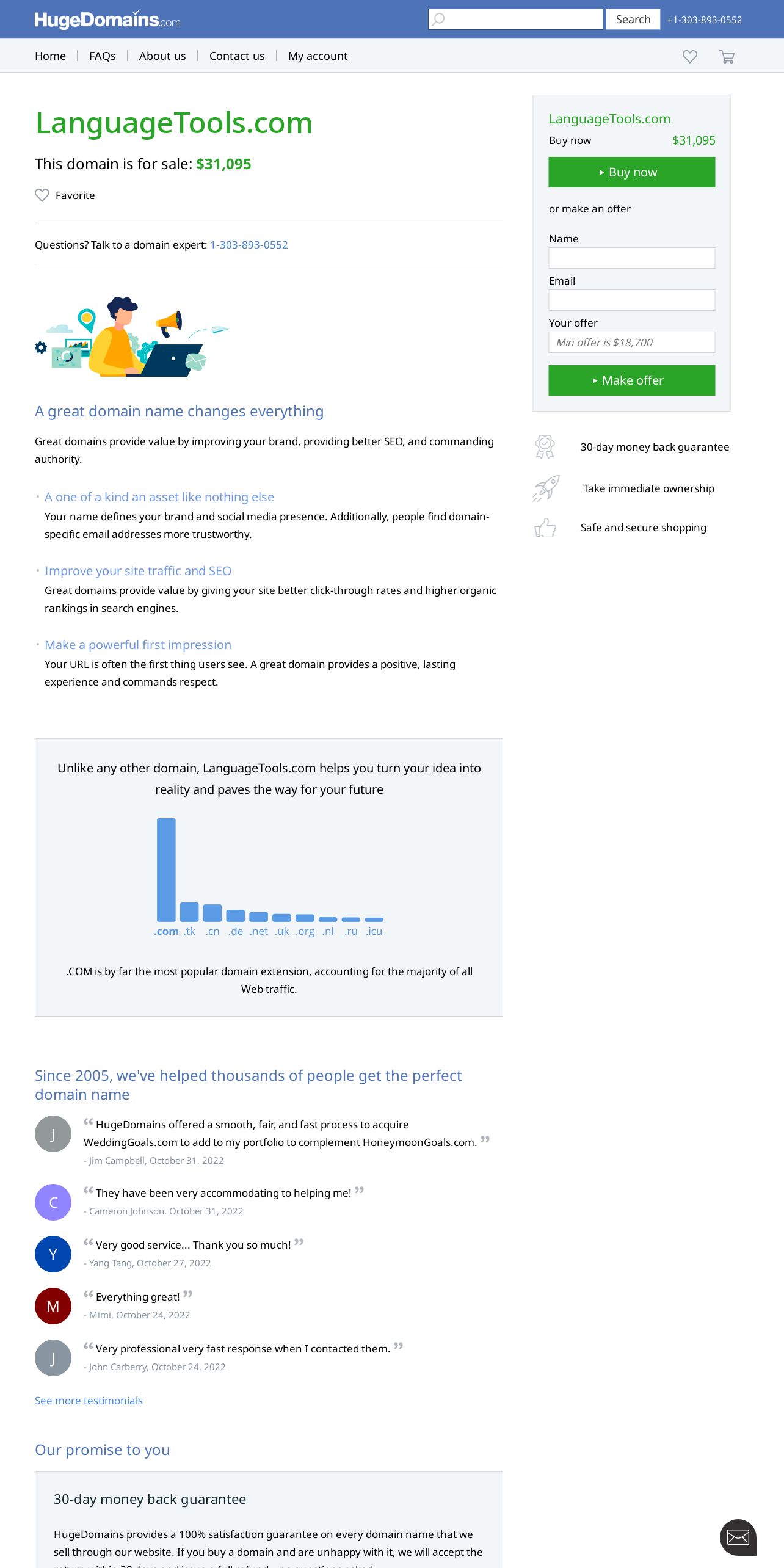Click the mail chat icon
Screen dimensions: 784x1568
tap(738, 1537)
